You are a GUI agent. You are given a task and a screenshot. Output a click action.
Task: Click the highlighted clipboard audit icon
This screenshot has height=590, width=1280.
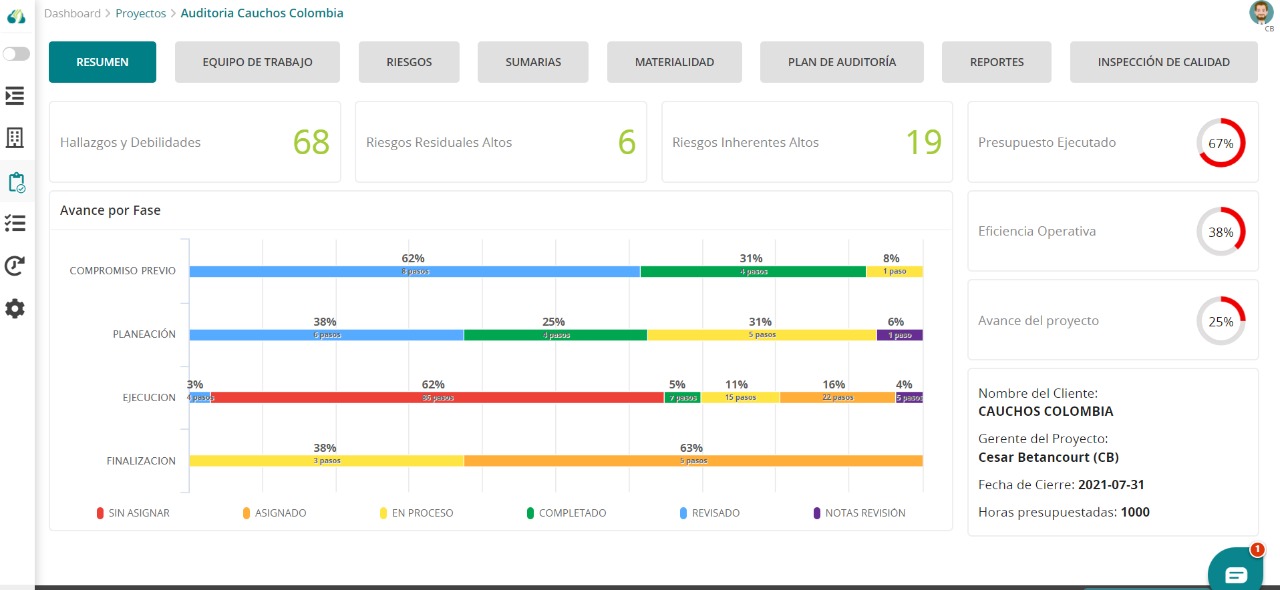click(14, 181)
